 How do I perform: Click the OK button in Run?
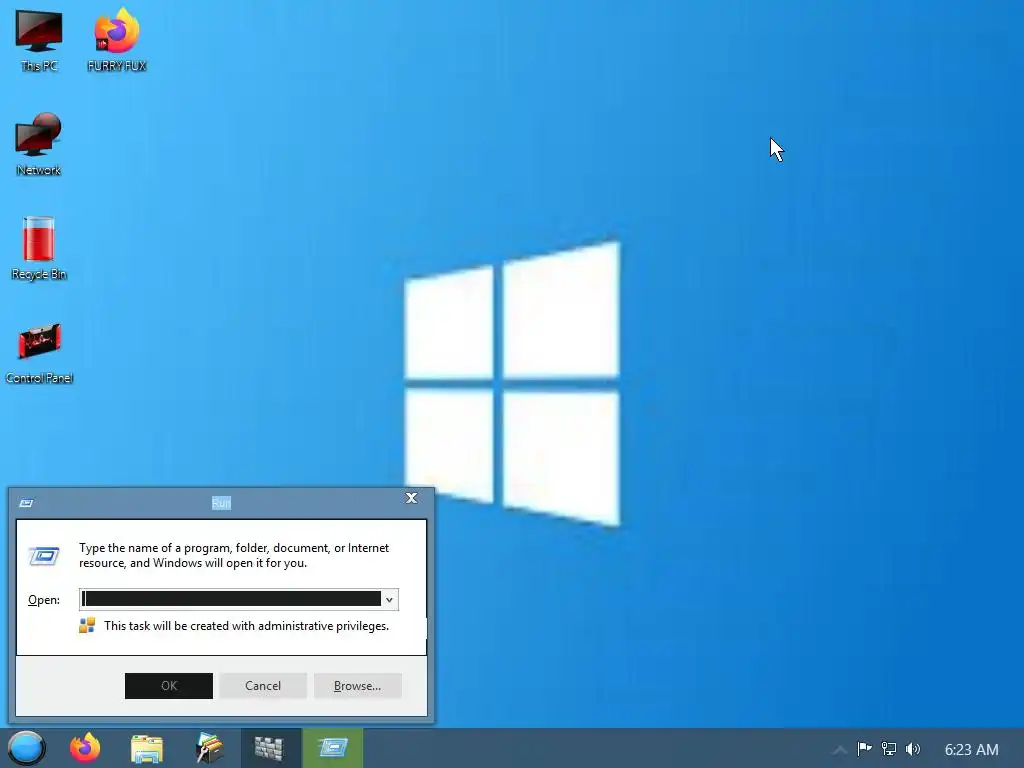168,686
